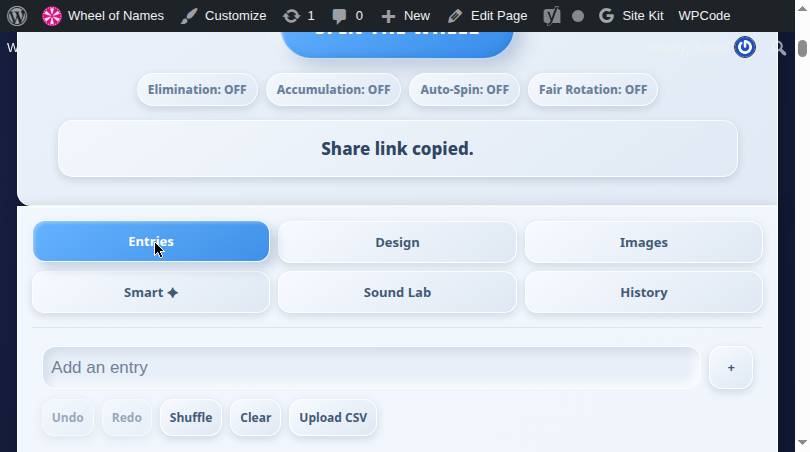Switch to the Design tab

[397, 242]
